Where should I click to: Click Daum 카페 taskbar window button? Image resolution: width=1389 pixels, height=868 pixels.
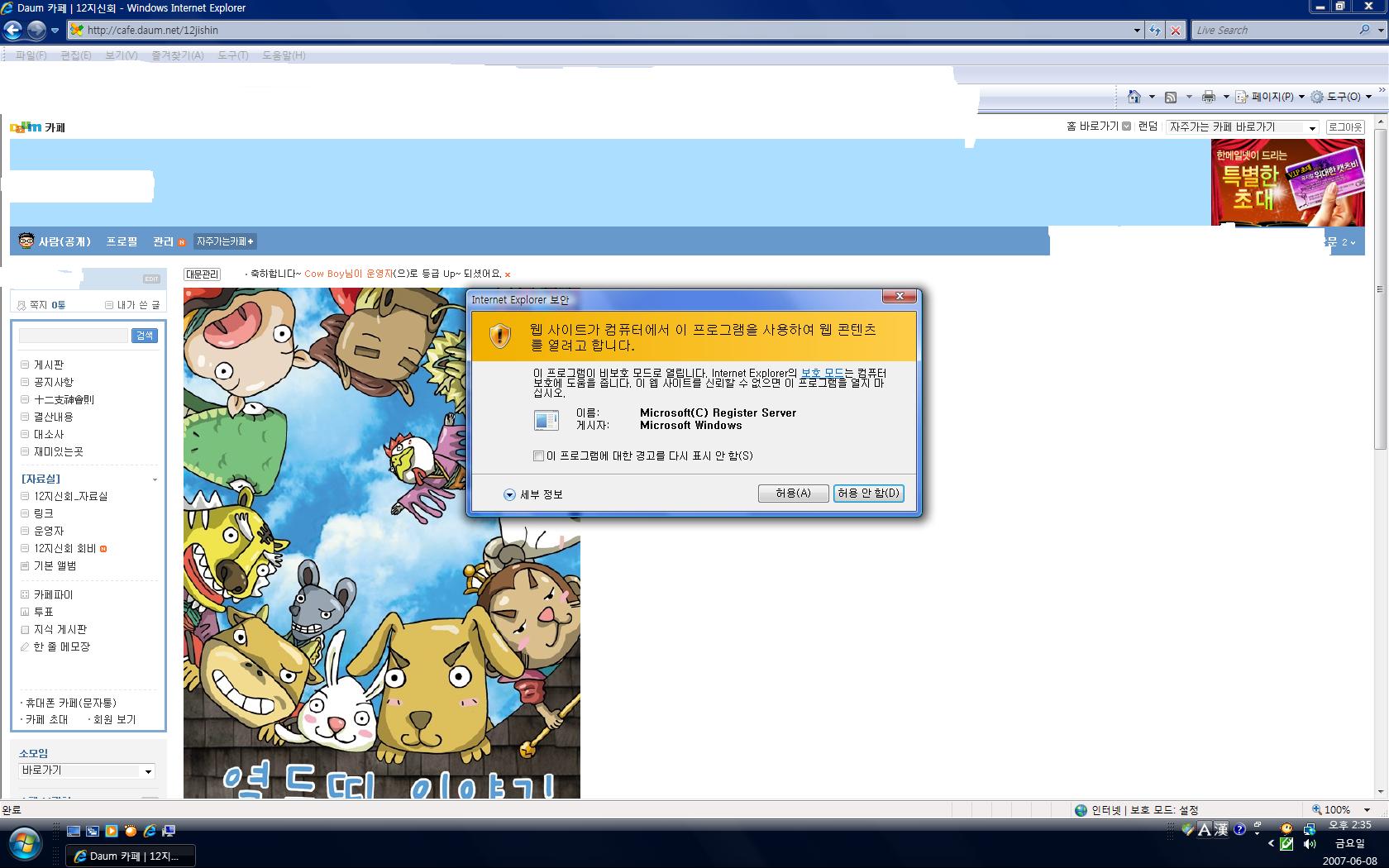(x=131, y=856)
